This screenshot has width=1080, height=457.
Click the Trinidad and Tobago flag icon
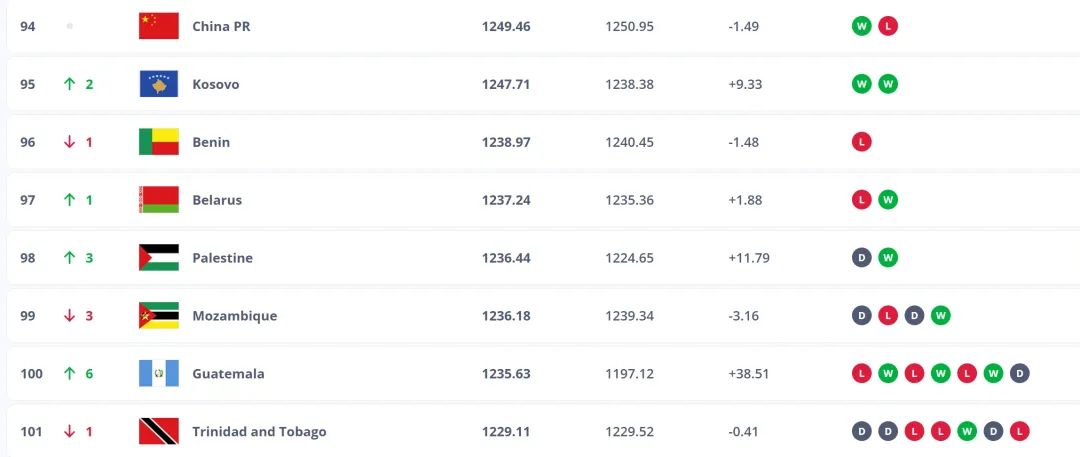[158, 432]
